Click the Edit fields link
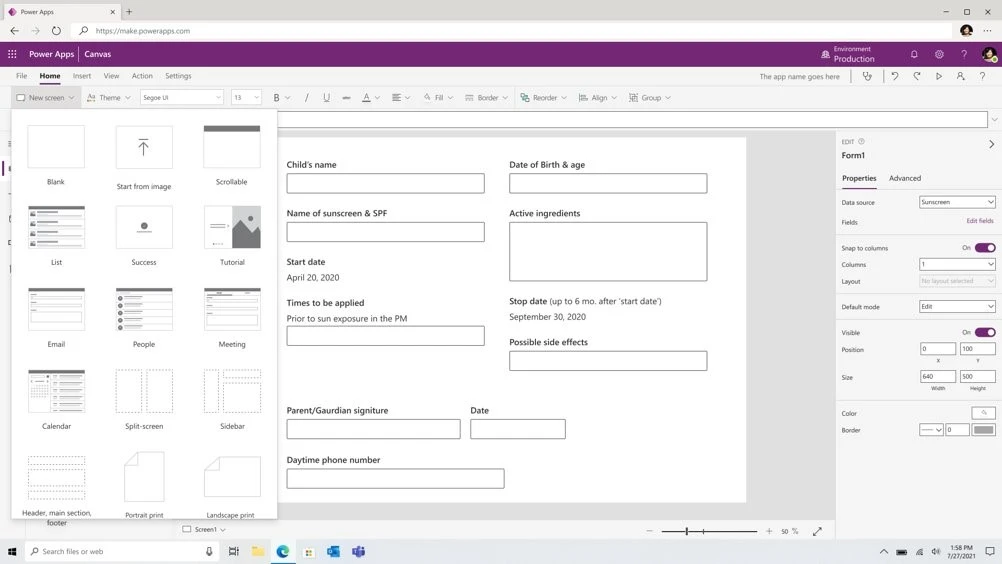This screenshot has width=1002, height=564. coord(980,221)
